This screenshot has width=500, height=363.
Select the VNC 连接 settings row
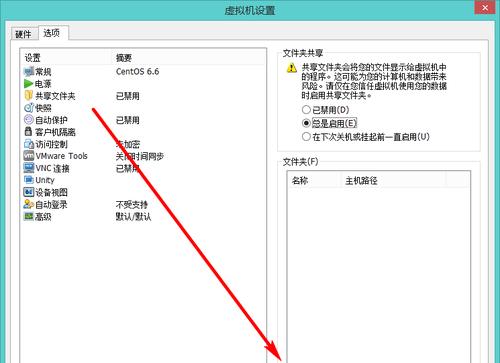point(143,168)
